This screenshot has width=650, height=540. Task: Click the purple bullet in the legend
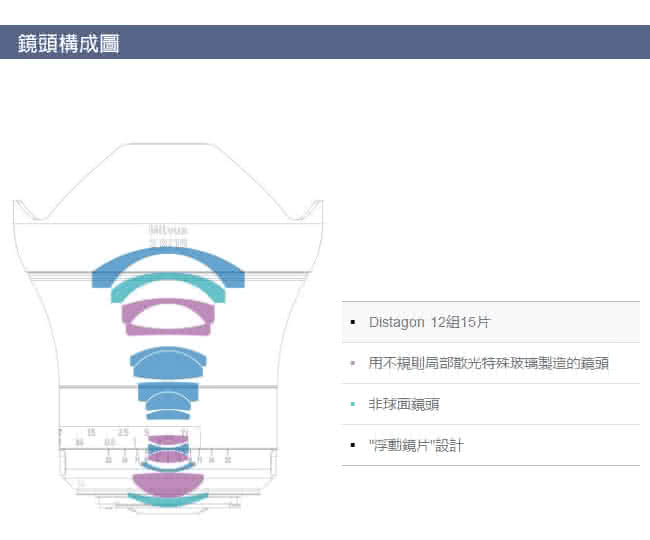353,363
